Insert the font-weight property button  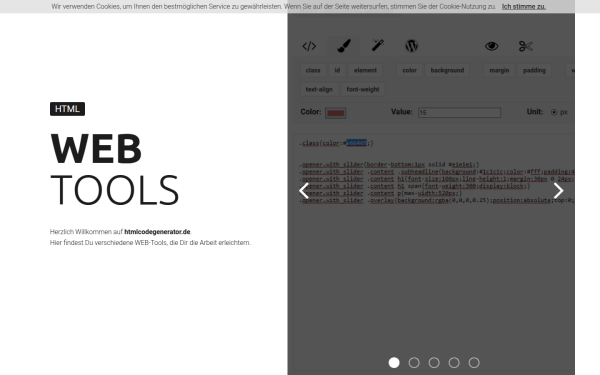click(363, 90)
